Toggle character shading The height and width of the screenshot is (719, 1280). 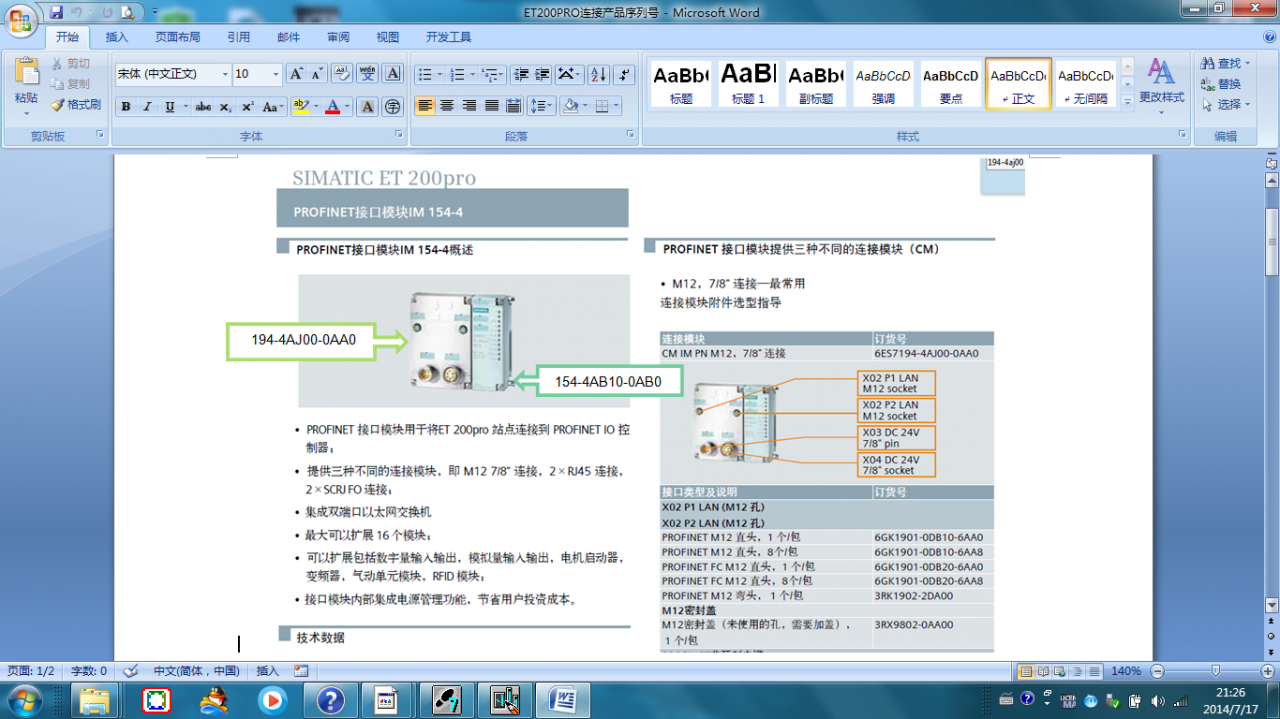(x=368, y=106)
